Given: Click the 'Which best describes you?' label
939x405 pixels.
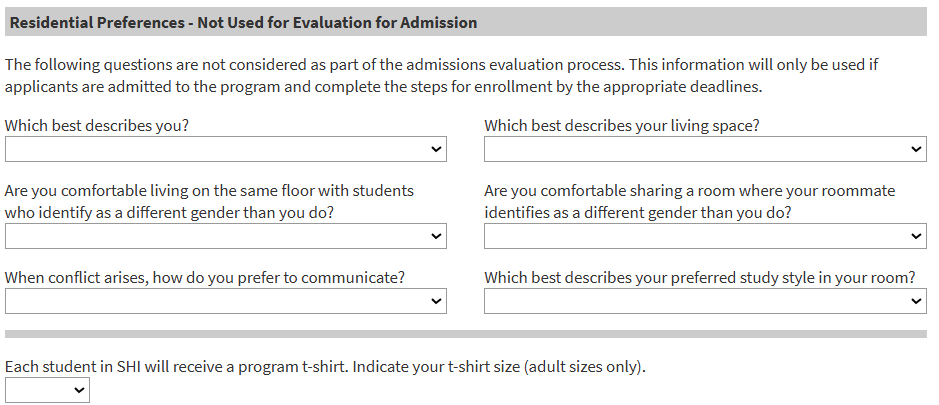Looking at the screenshot, I should 97,126.
